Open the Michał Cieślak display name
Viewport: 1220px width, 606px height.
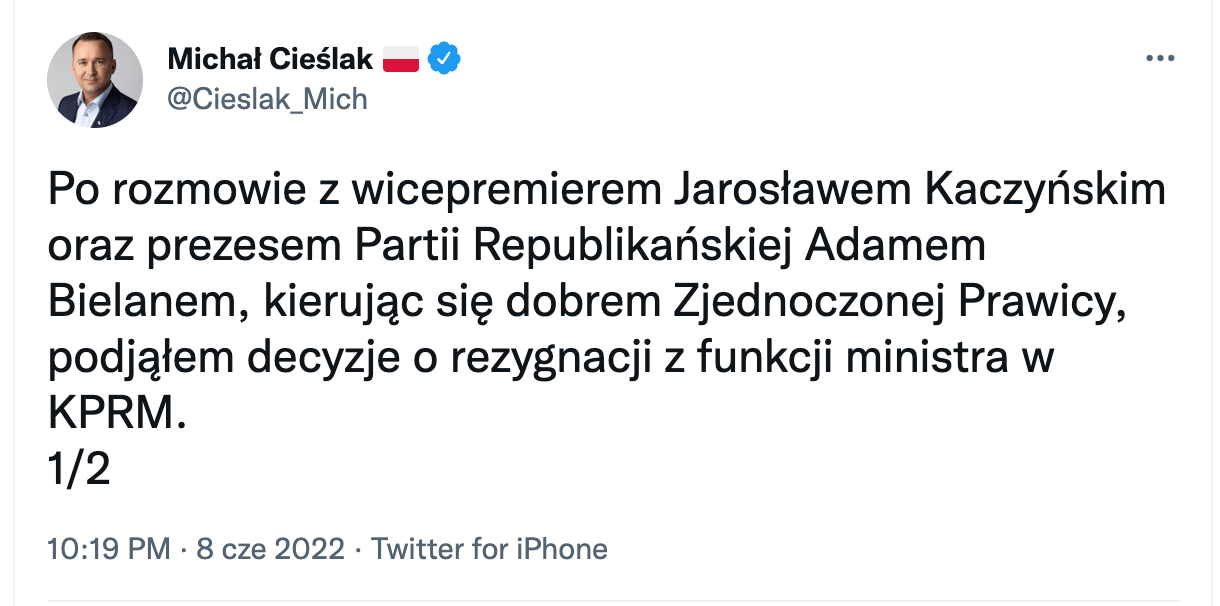pyautogui.click(x=270, y=60)
